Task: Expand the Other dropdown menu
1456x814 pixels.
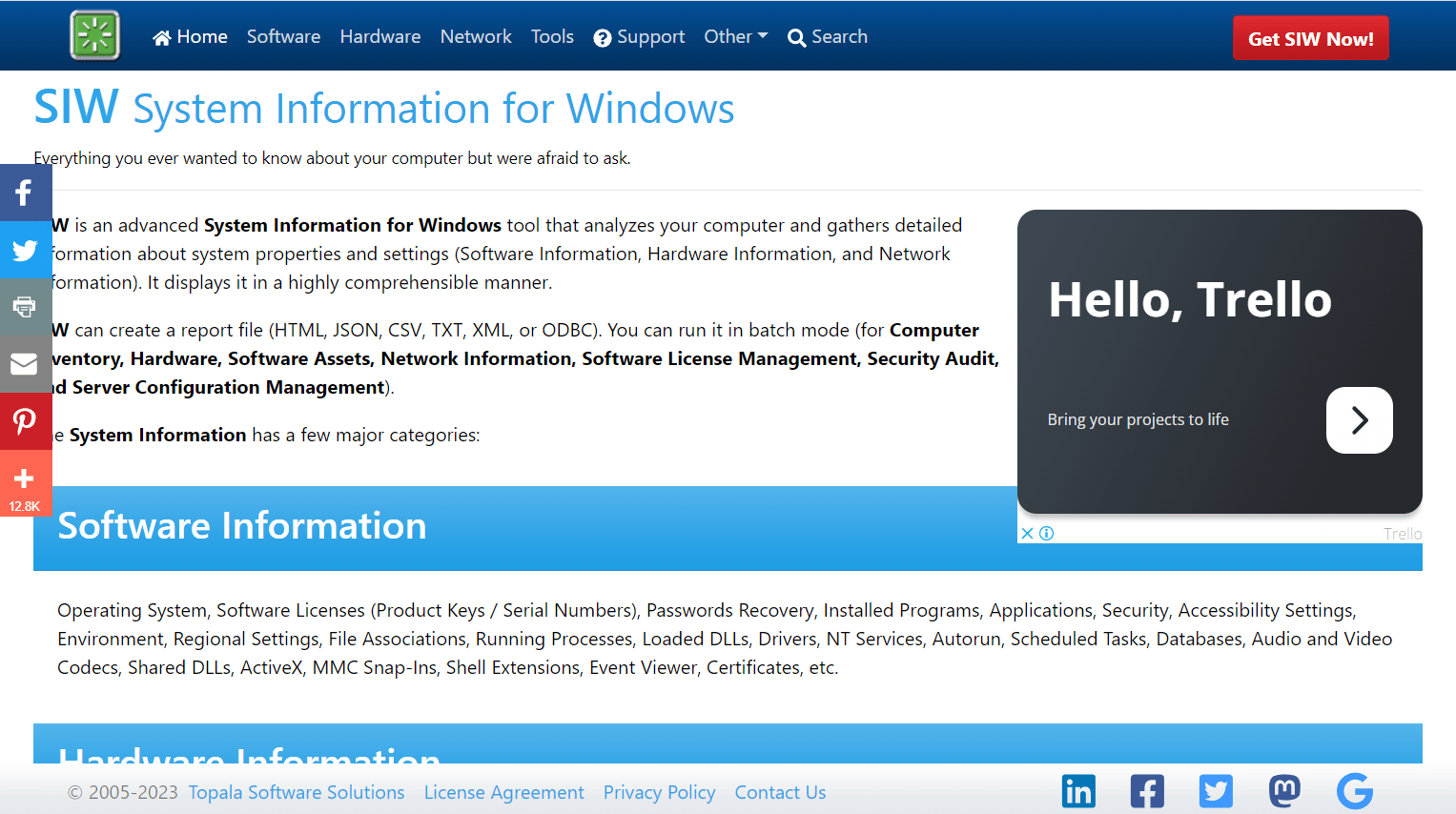Action: (x=736, y=37)
